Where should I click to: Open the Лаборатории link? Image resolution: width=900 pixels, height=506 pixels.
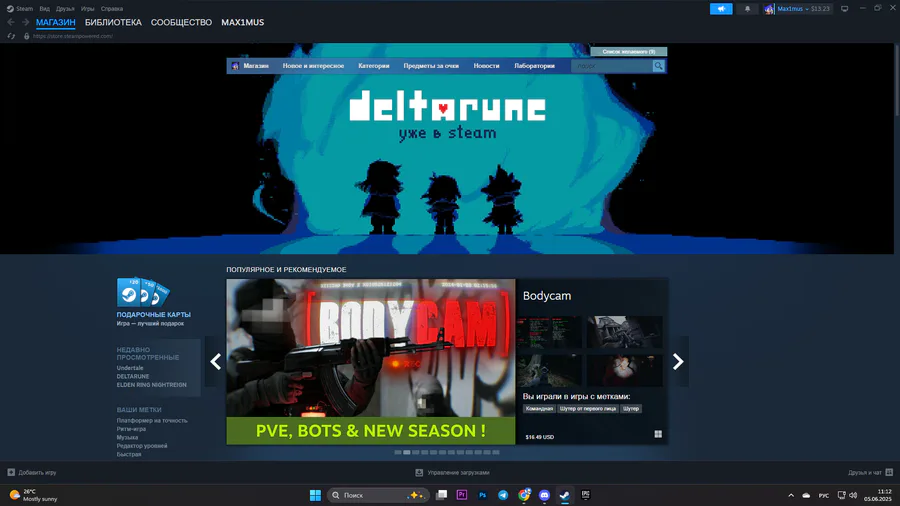click(534, 66)
